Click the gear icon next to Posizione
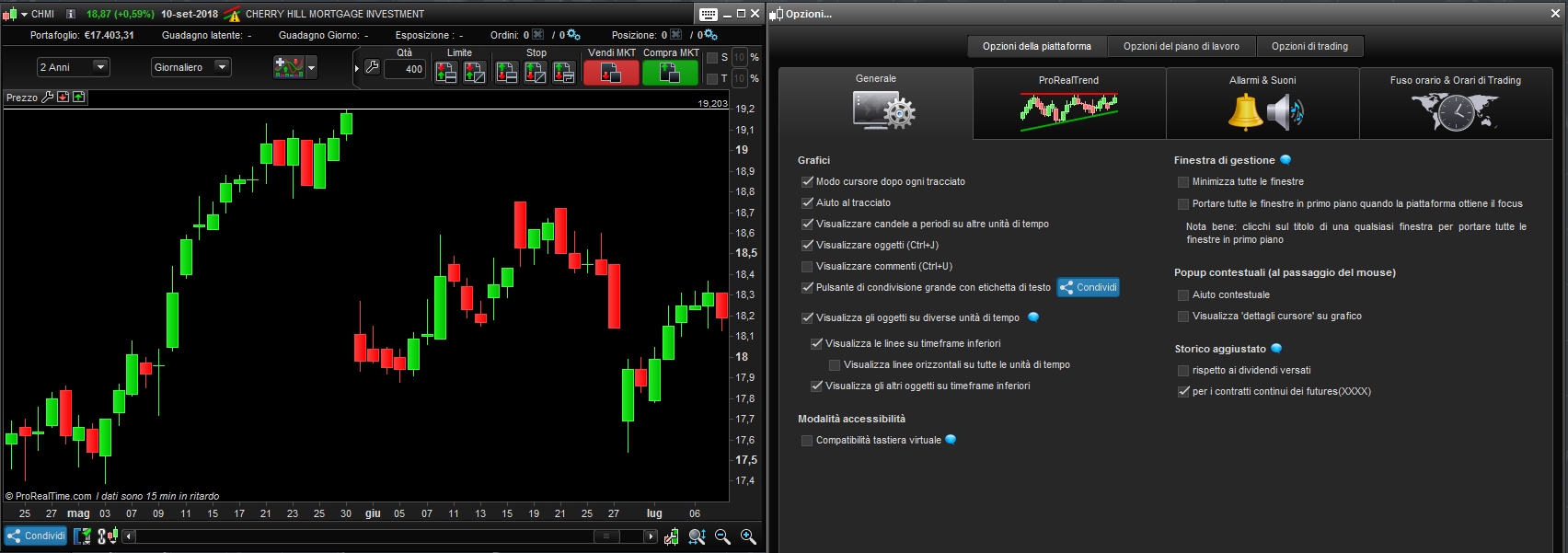This screenshot has height=553, width=1568. [710, 35]
